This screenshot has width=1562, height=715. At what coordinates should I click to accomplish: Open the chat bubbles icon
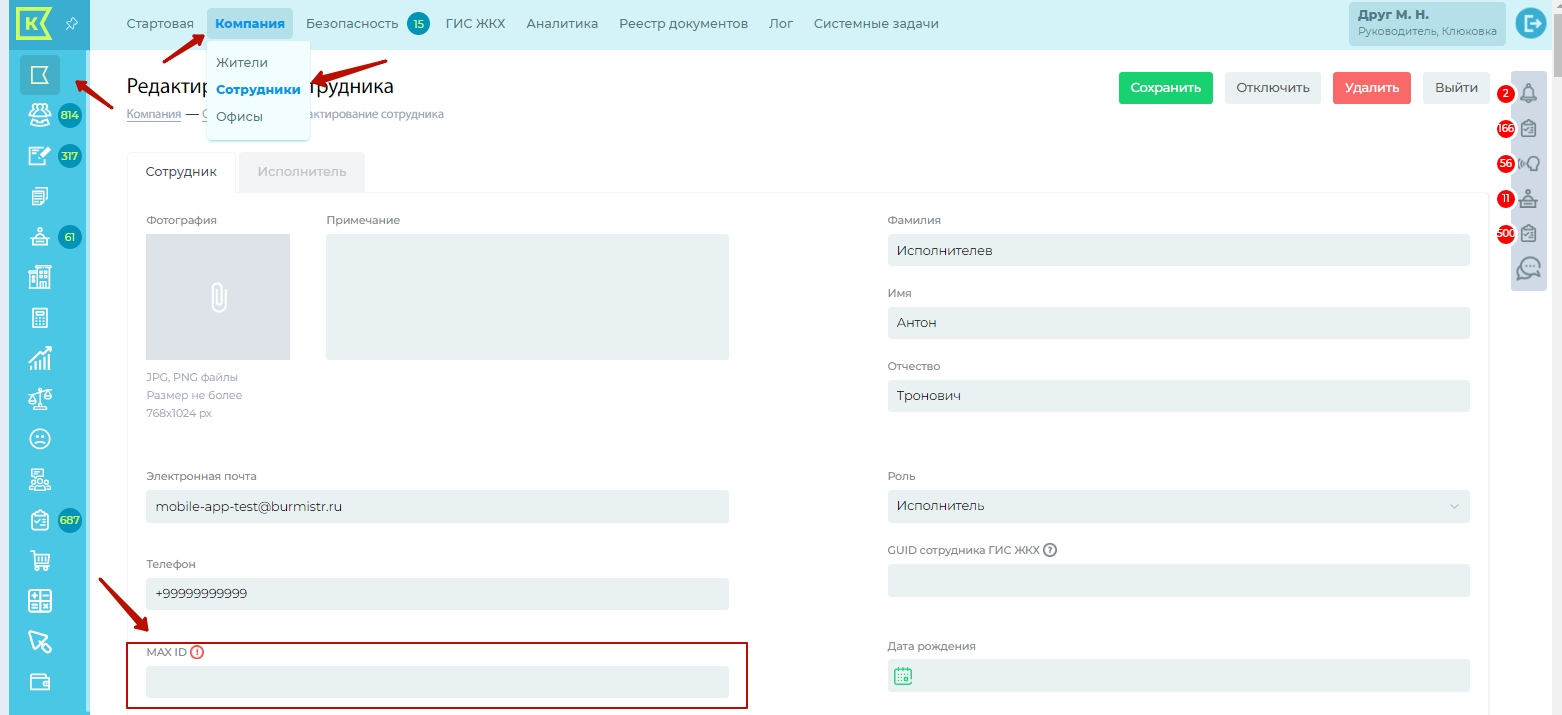coord(1528,268)
